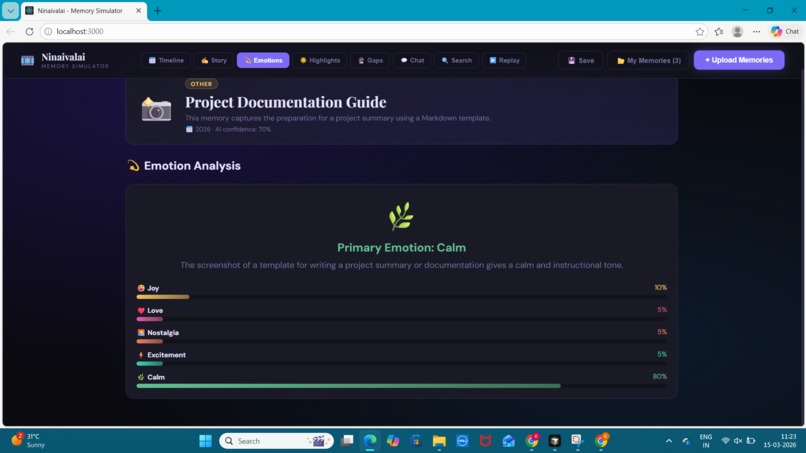The height and width of the screenshot is (453, 806).
Task: Click the site information icon
Action: pos(48,31)
